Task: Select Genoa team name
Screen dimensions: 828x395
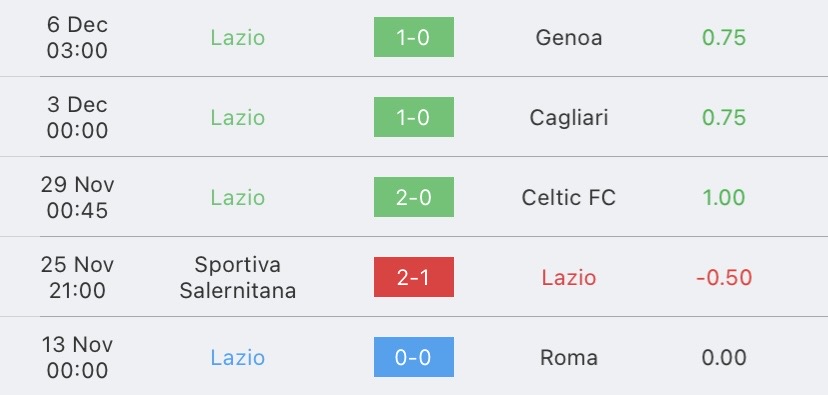Action: pos(569,37)
